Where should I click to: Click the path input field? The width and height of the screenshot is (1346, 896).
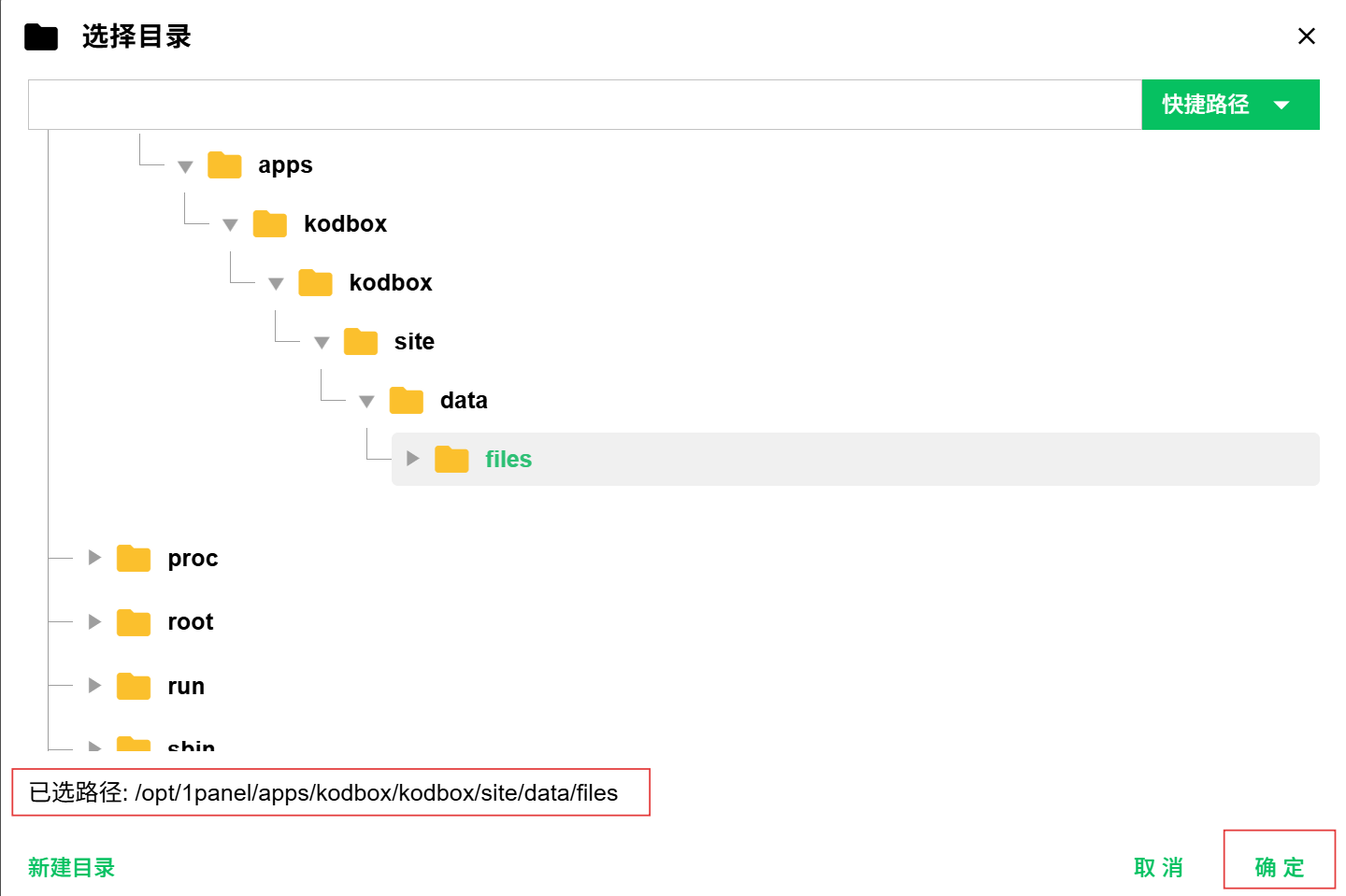(584, 105)
